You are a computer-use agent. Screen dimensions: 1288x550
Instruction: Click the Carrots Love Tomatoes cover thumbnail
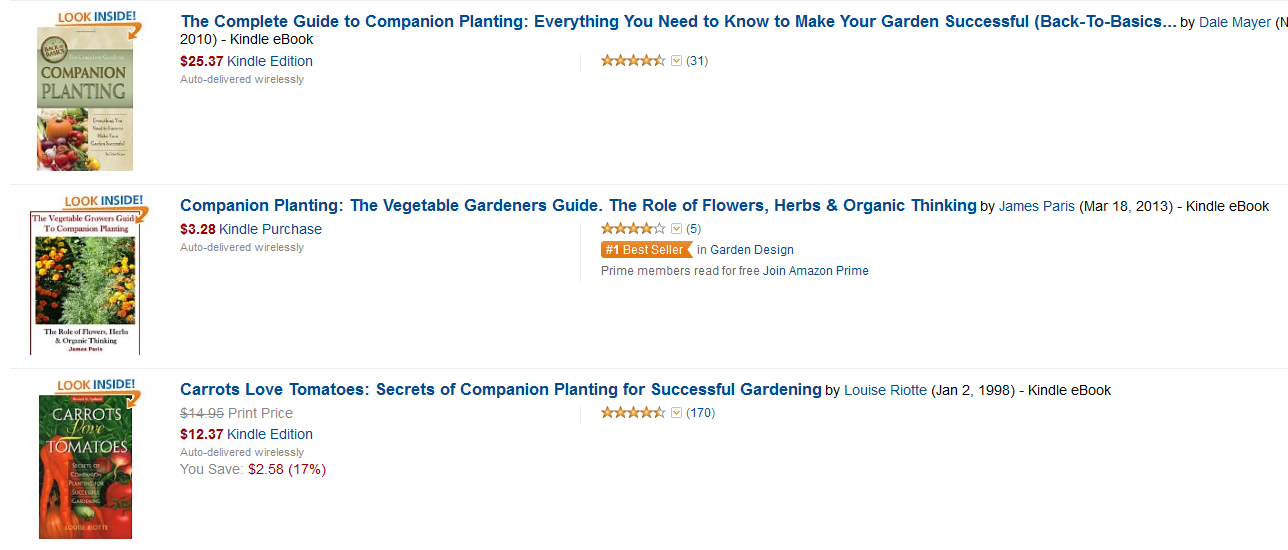pyautogui.click(x=85, y=466)
